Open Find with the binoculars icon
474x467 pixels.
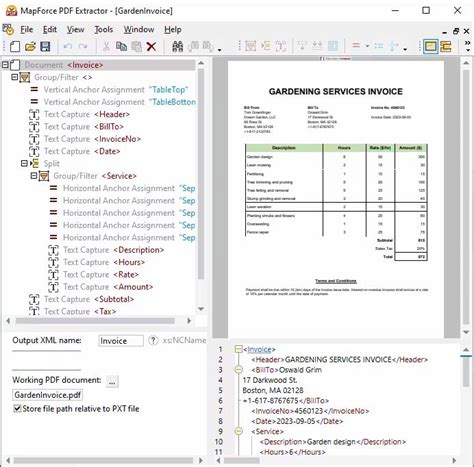pyautogui.click(x=178, y=46)
